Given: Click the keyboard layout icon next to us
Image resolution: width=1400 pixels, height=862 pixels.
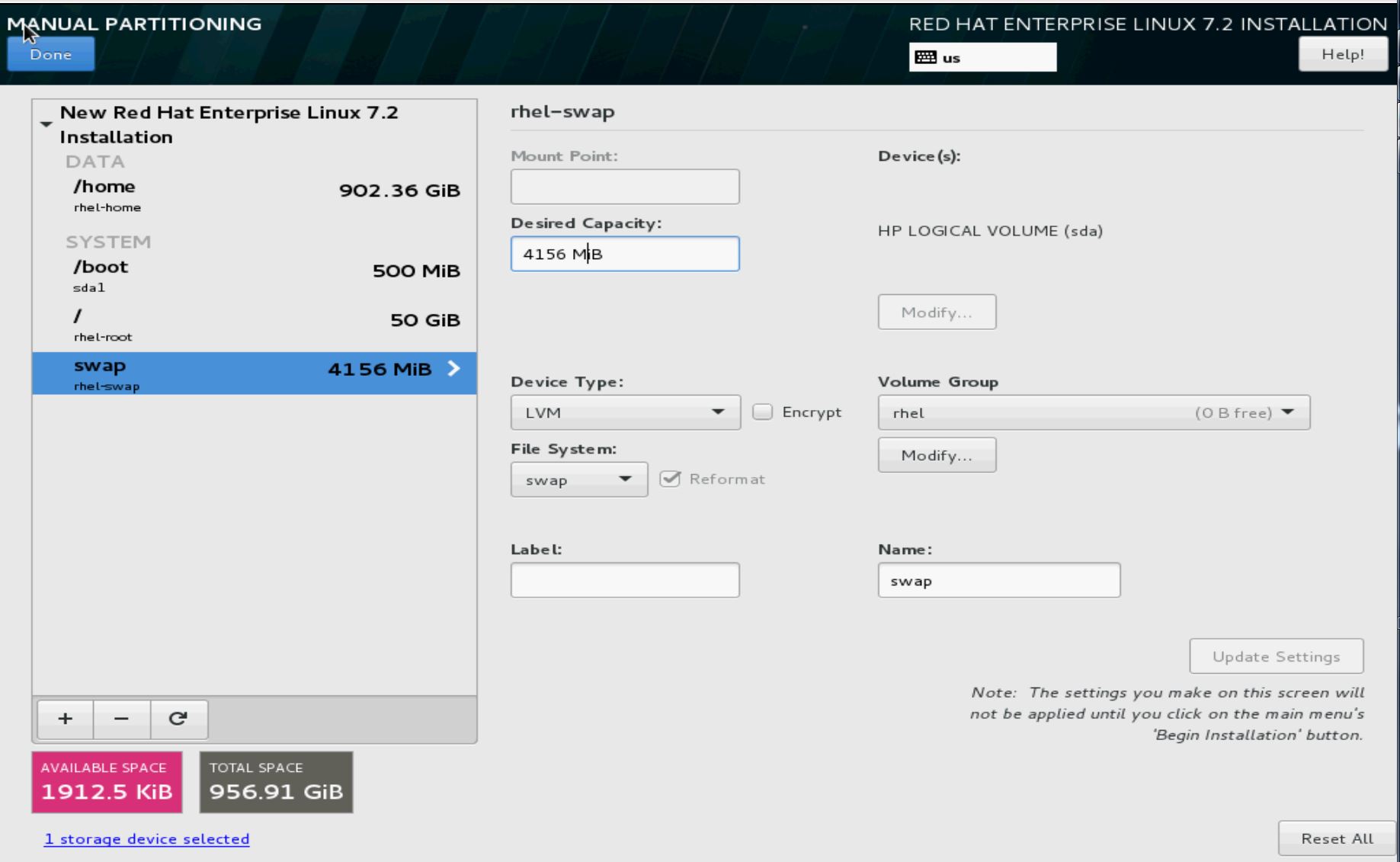Looking at the screenshot, I should click(x=925, y=57).
